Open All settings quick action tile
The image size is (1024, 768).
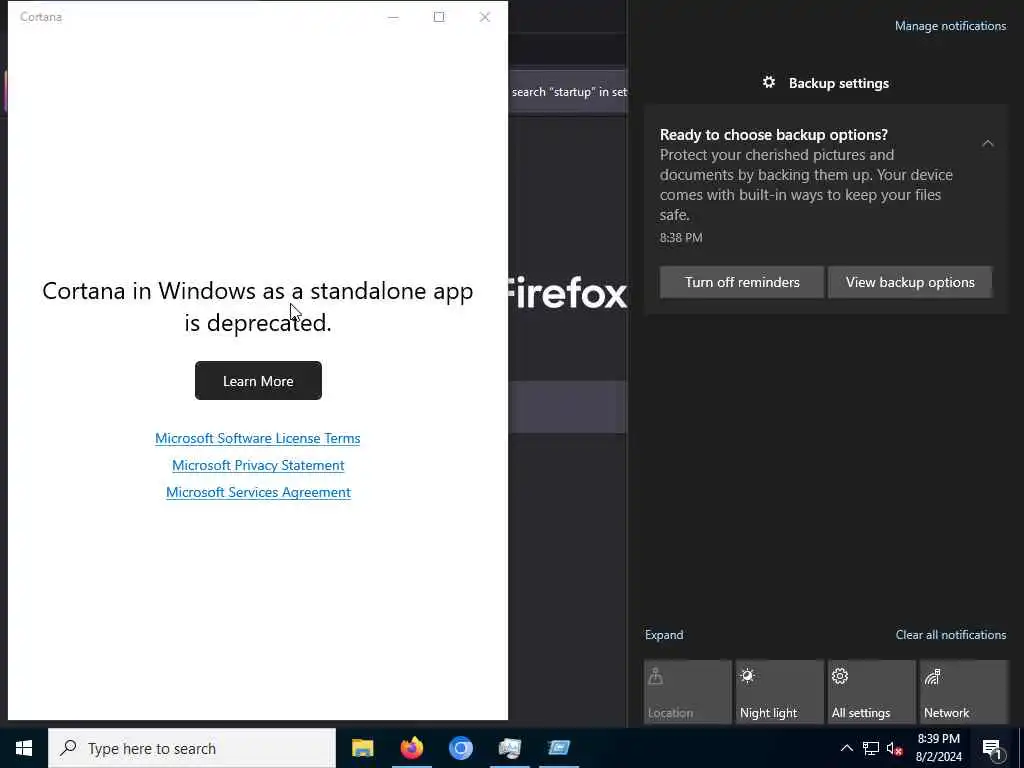point(872,692)
